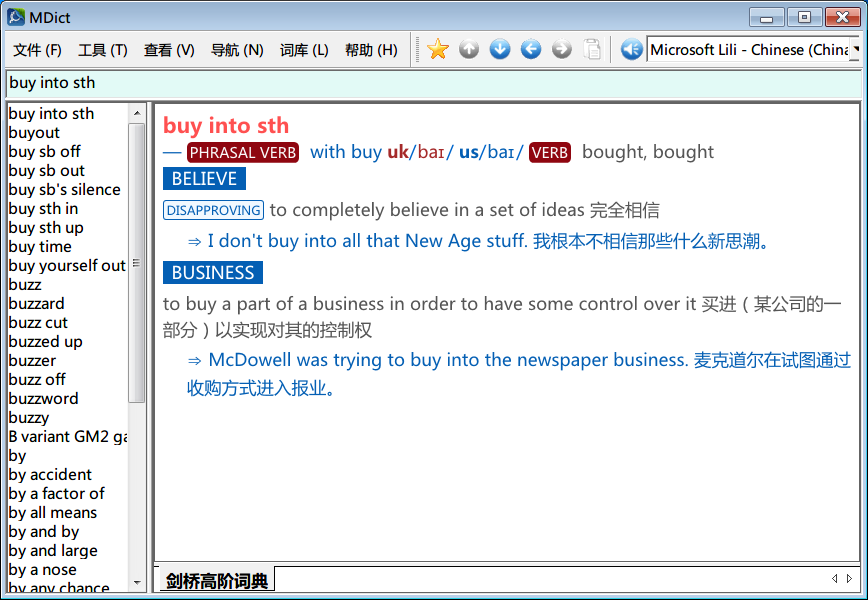Click the McDowell example sentence
The height and width of the screenshot is (600, 868).
point(519,374)
